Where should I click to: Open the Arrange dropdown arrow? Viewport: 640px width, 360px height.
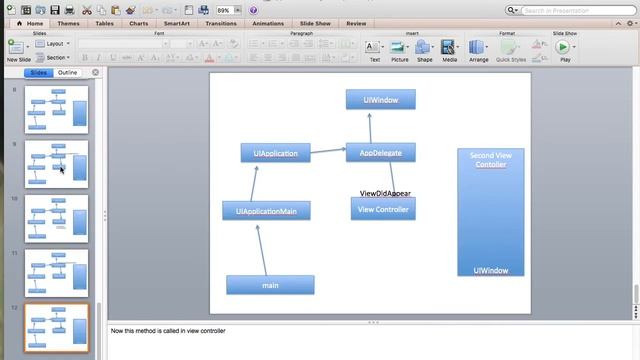coord(487,47)
